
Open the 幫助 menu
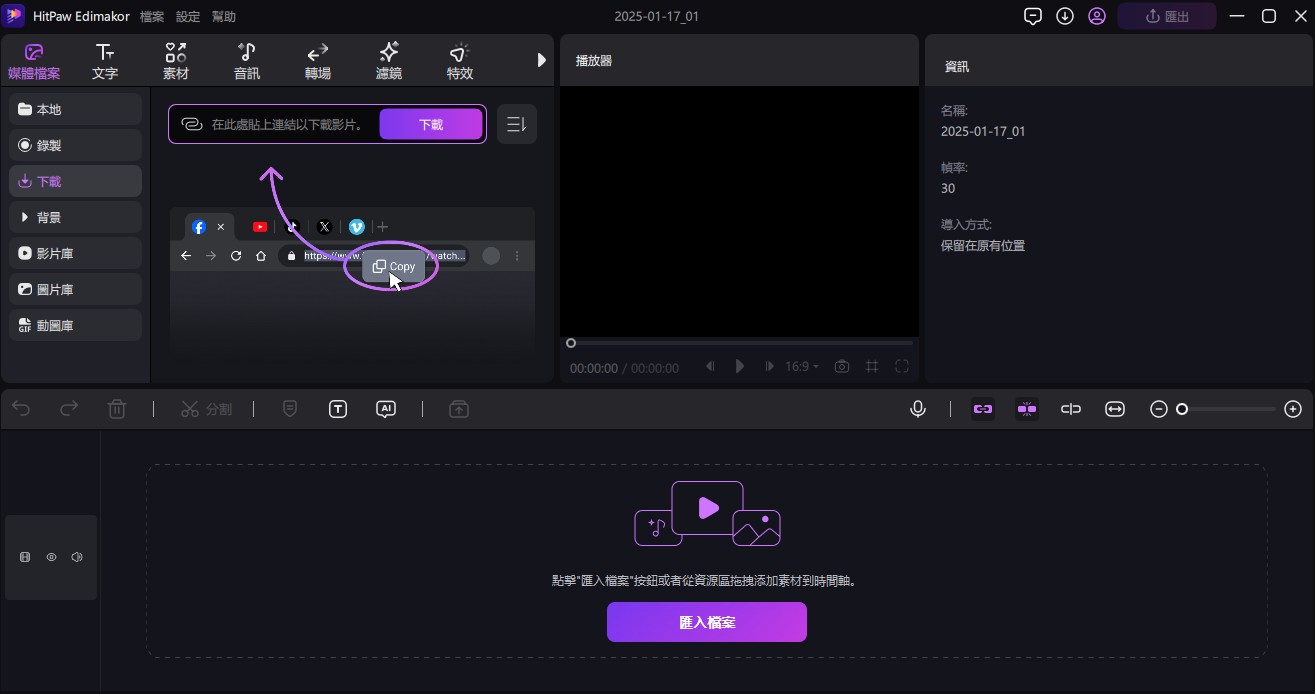(224, 17)
